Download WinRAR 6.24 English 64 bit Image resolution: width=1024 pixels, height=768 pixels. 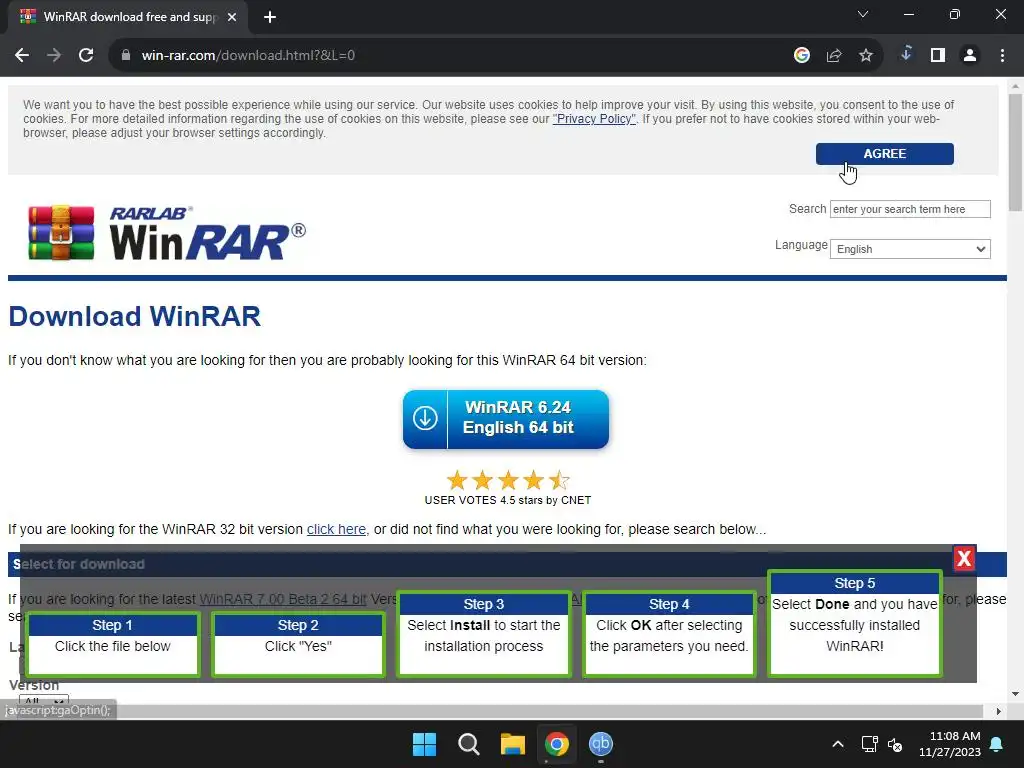[505, 419]
